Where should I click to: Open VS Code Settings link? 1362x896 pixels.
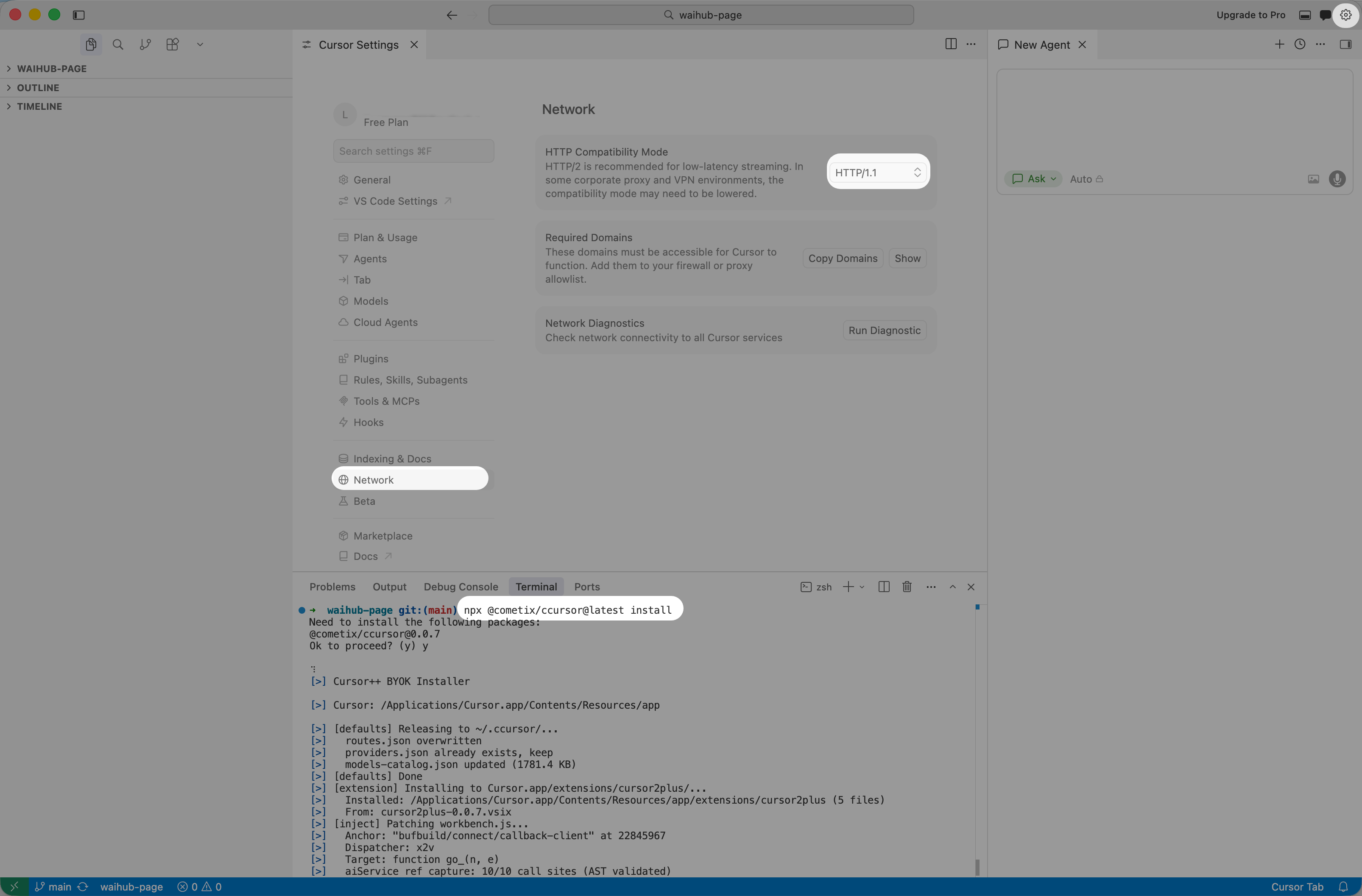pyautogui.click(x=413, y=201)
